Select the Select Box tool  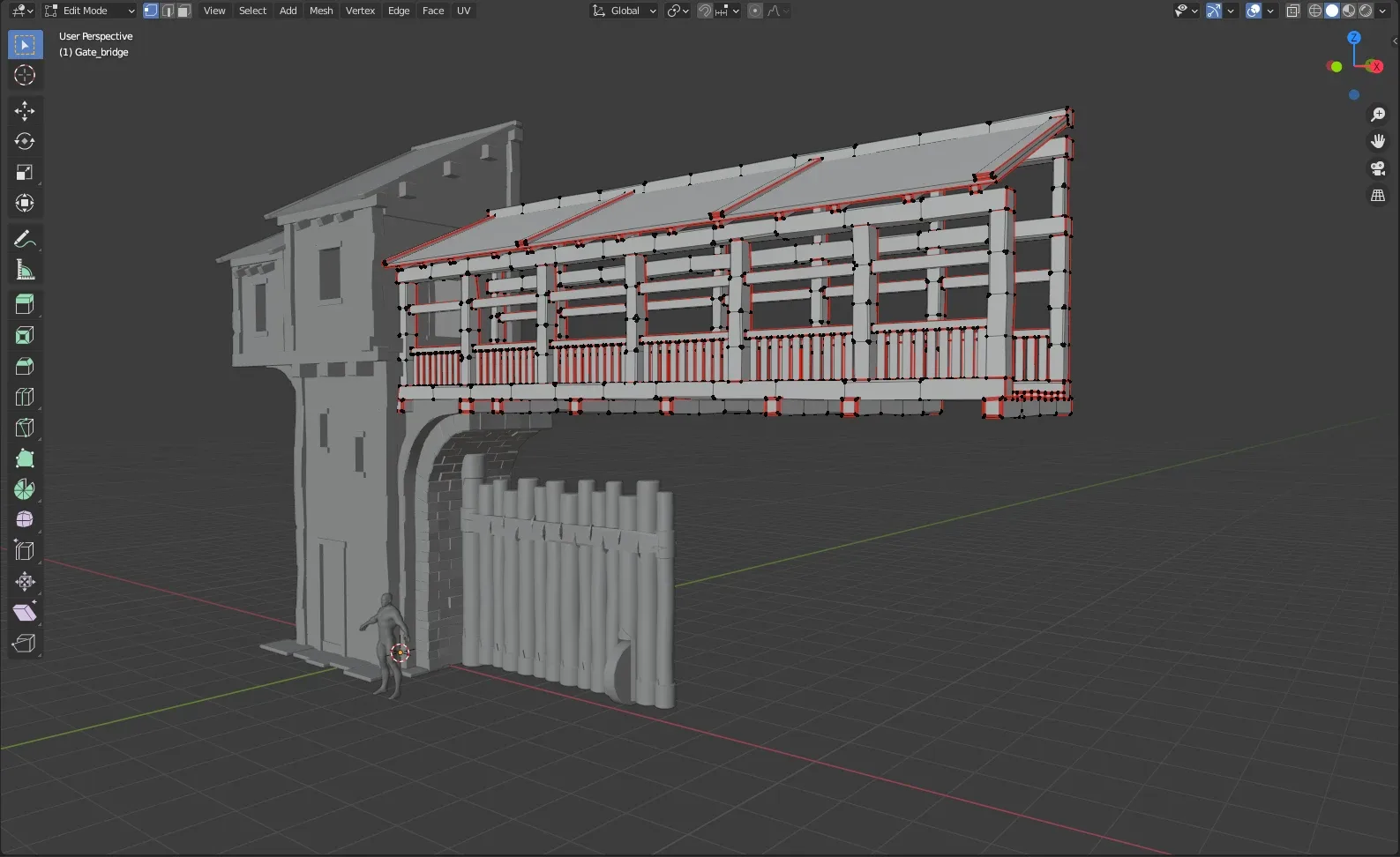(25, 44)
